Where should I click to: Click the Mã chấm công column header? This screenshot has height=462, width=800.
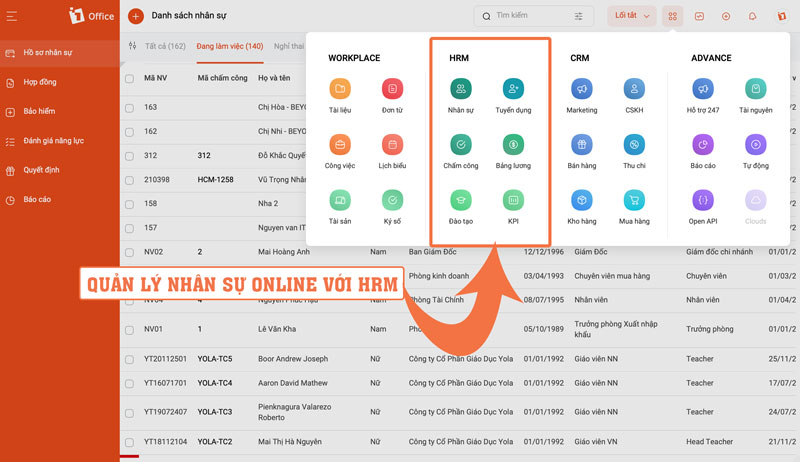[x=222, y=78]
